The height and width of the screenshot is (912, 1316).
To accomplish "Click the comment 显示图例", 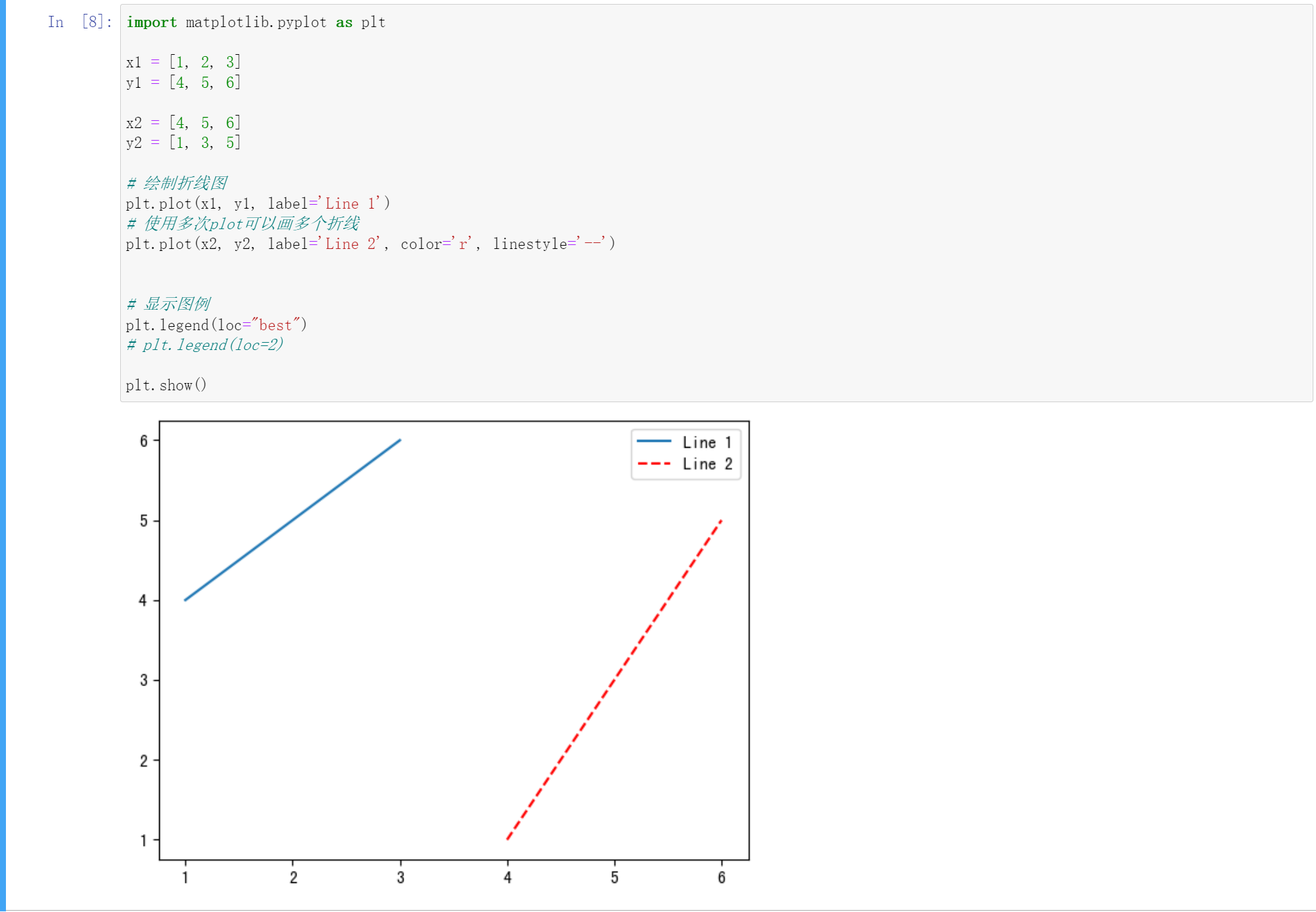I will tap(168, 304).
